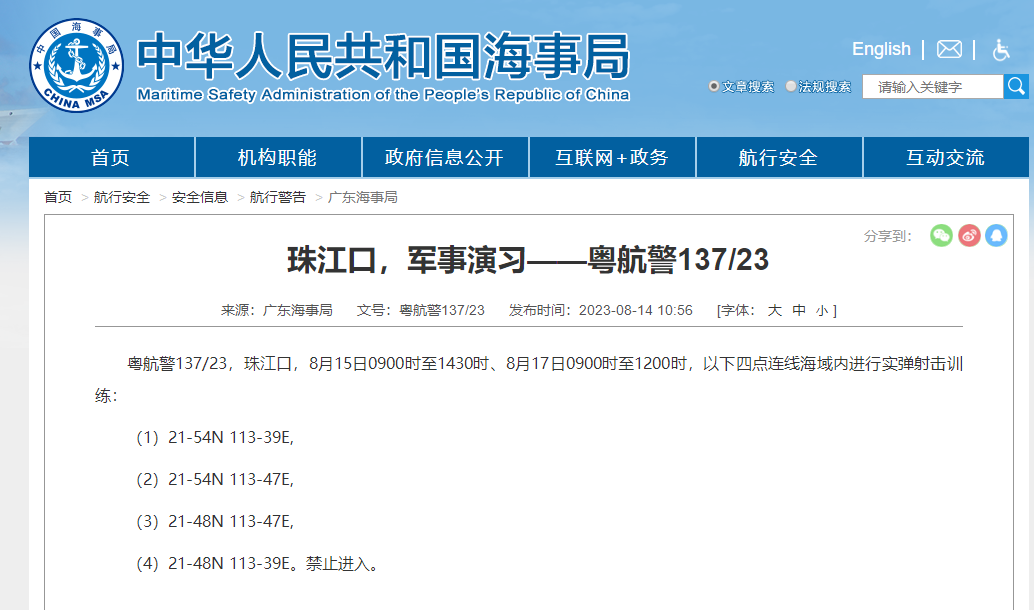The height and width of the screenshot is (610, 1034).
Task: Click the China MSA anchor logo
Action: (76, 65)
